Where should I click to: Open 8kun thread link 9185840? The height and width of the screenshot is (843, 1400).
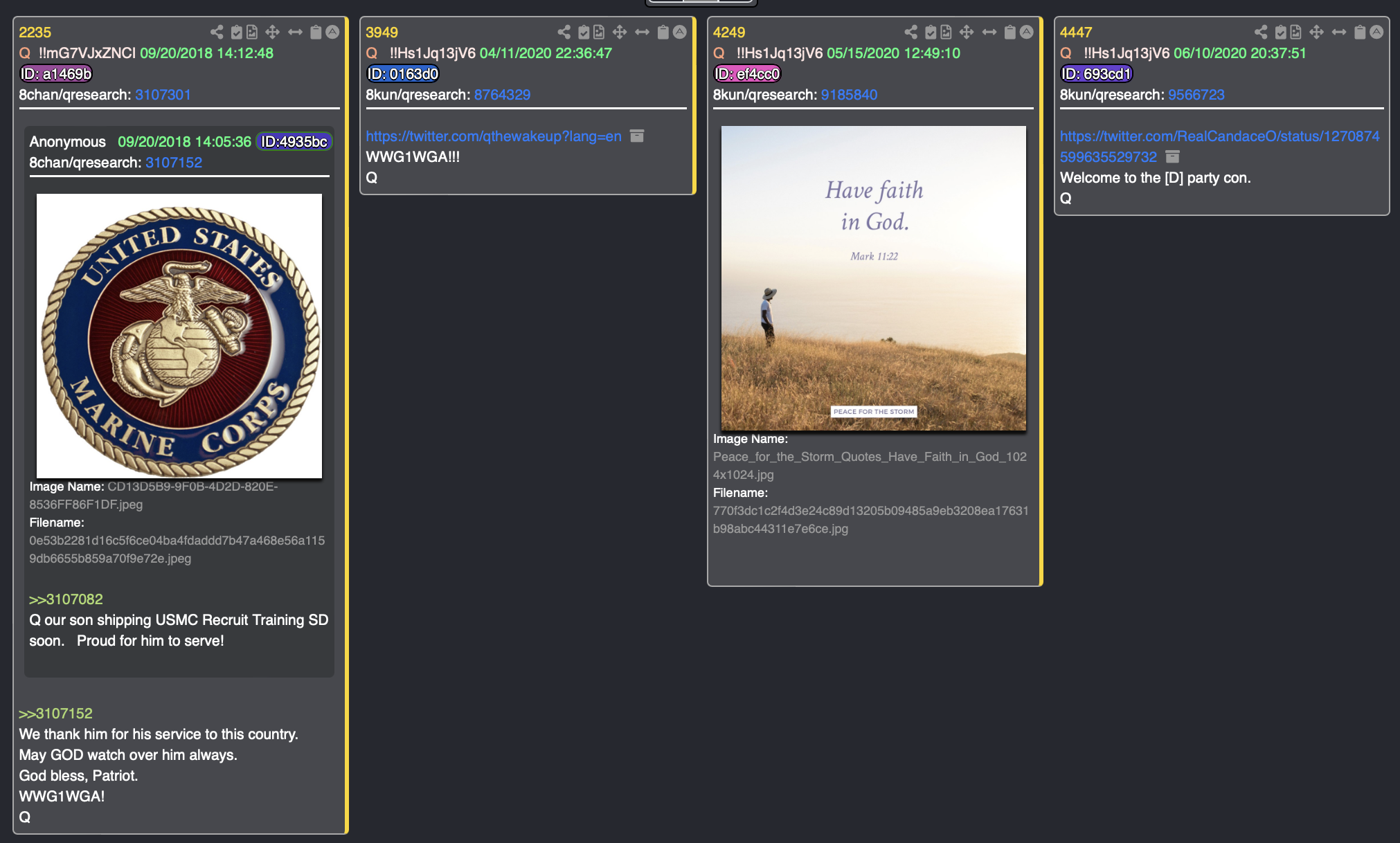[849, 95]
